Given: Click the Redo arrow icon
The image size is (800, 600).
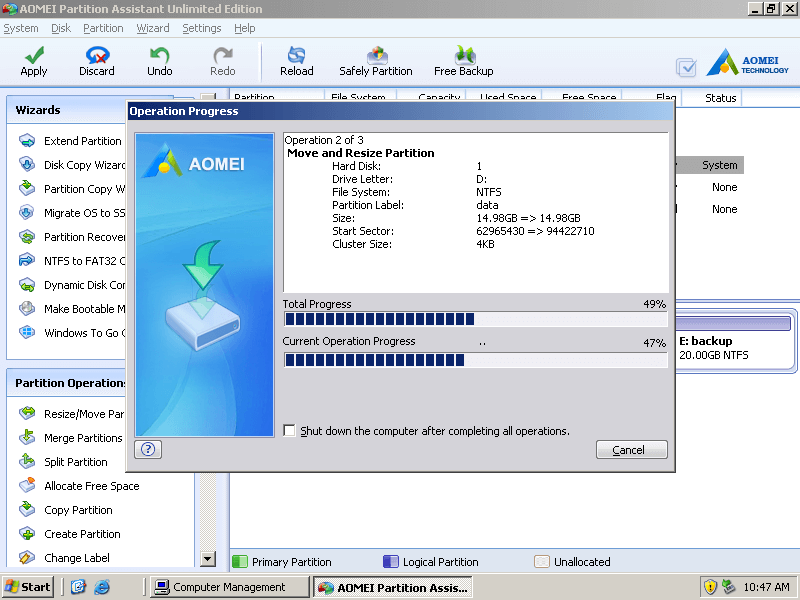Looking at the screenshot, I should (223, 54).
